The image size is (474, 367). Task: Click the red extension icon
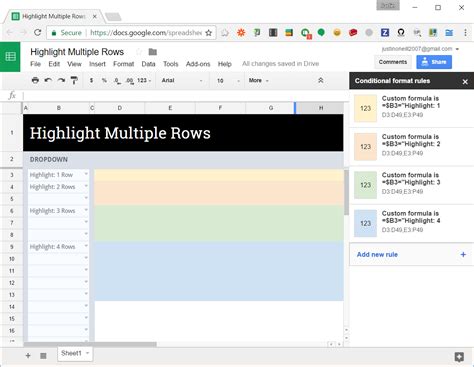353,32
